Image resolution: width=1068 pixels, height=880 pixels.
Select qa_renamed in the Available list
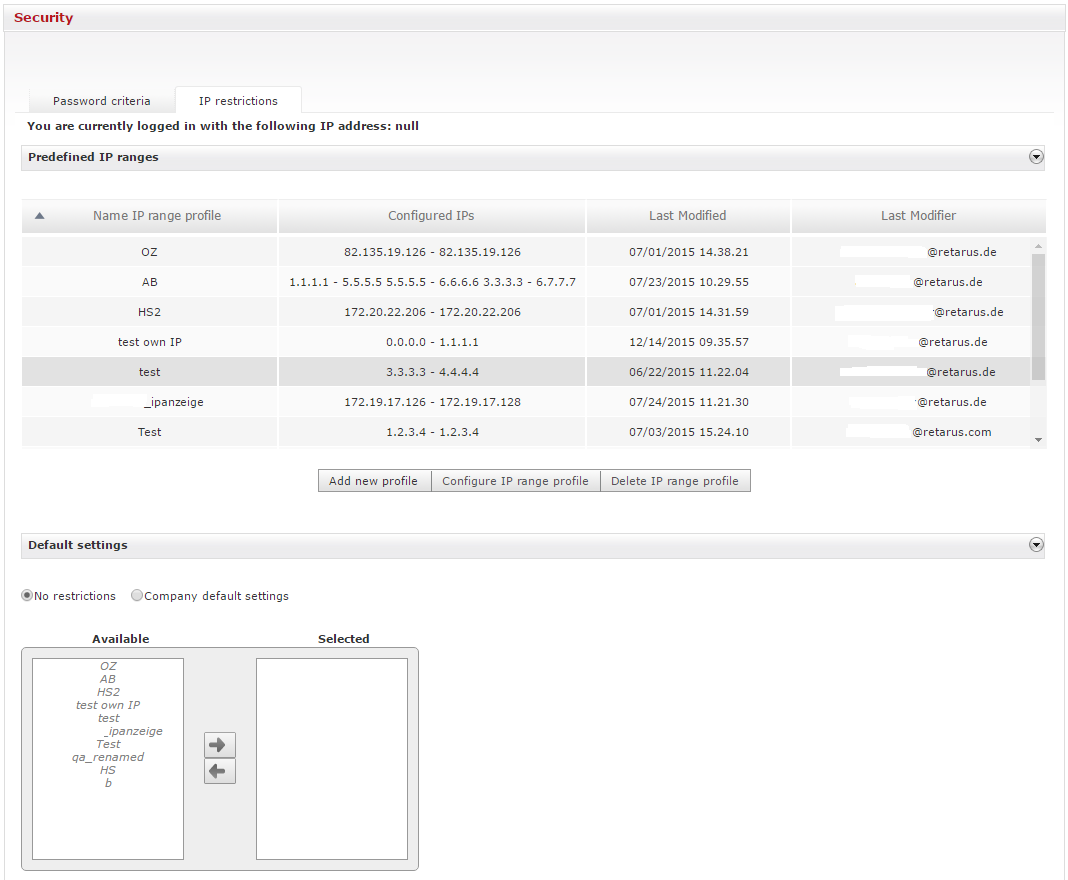coord(108,757)
